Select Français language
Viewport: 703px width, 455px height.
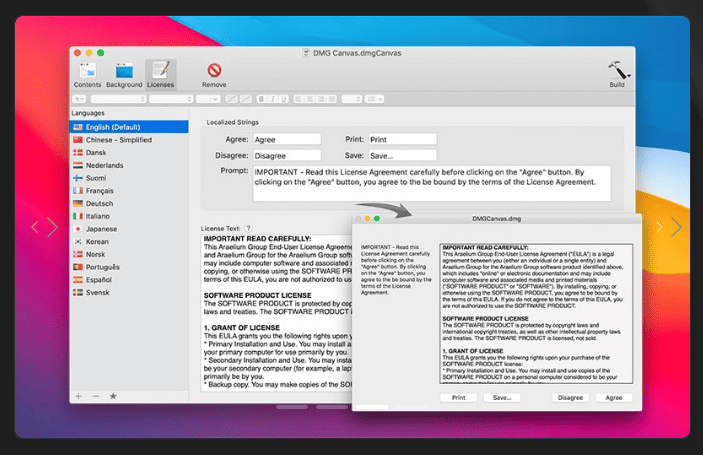point(129,191)
